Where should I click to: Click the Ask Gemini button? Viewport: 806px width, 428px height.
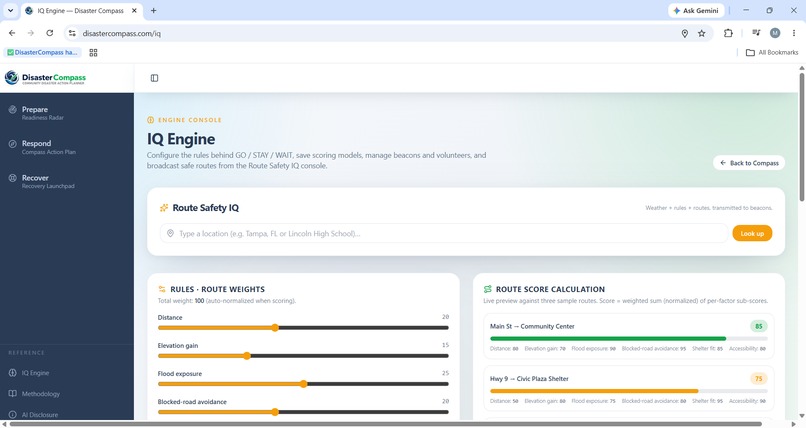point(696,10)
